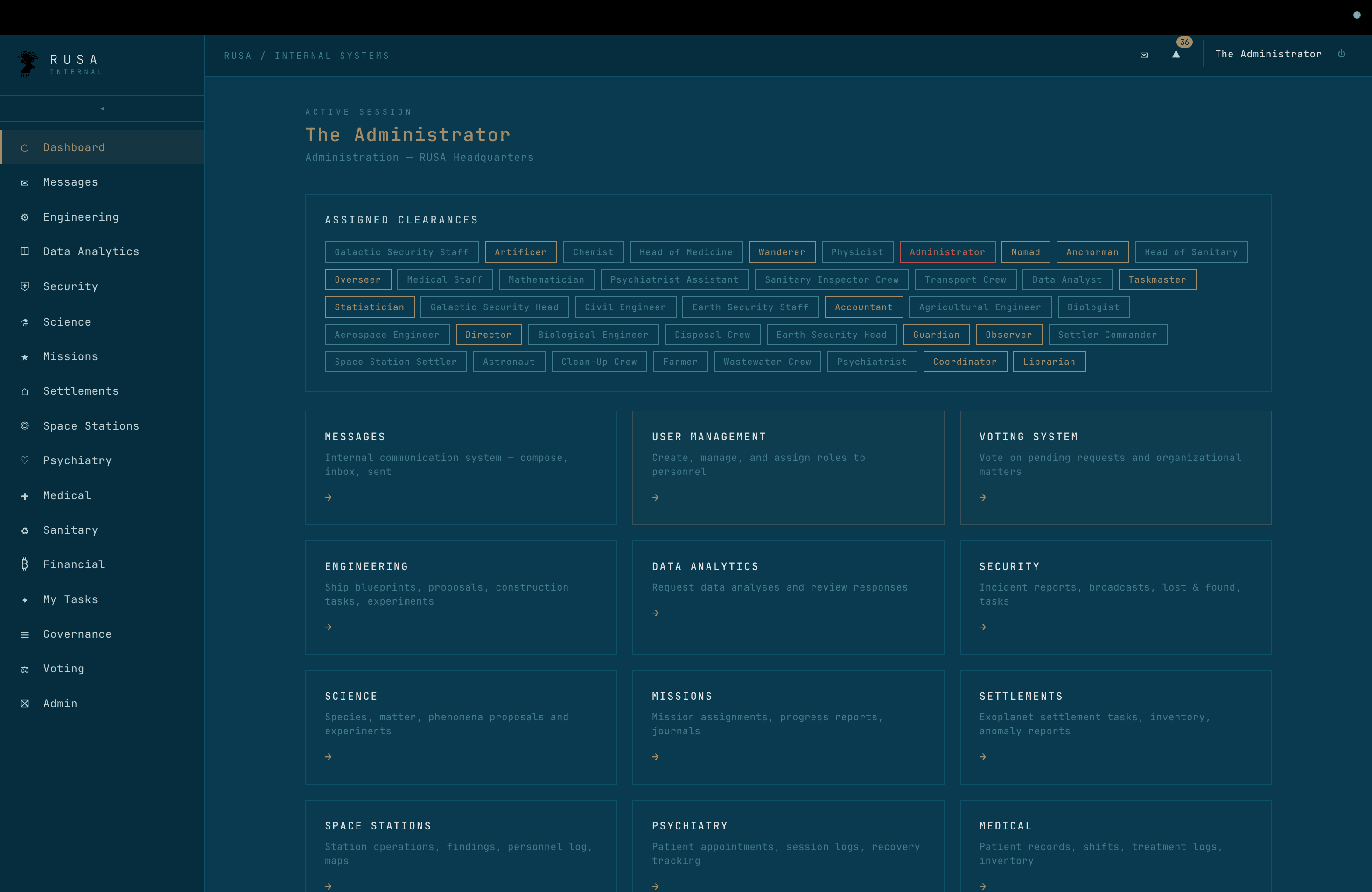Screen dimensions: 1372x892
Task: Click The Administrator username in top bar
Action: point(1268,54)
